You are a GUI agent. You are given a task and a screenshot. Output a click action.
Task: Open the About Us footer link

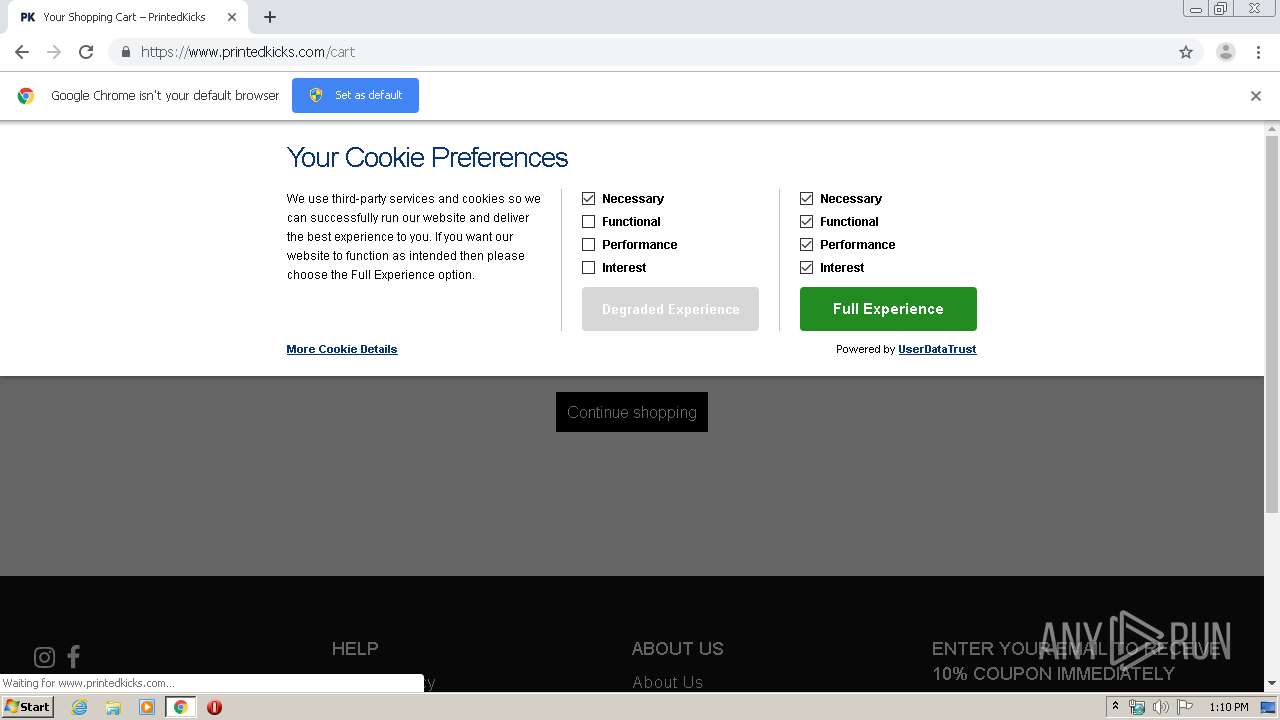(667, 683)
